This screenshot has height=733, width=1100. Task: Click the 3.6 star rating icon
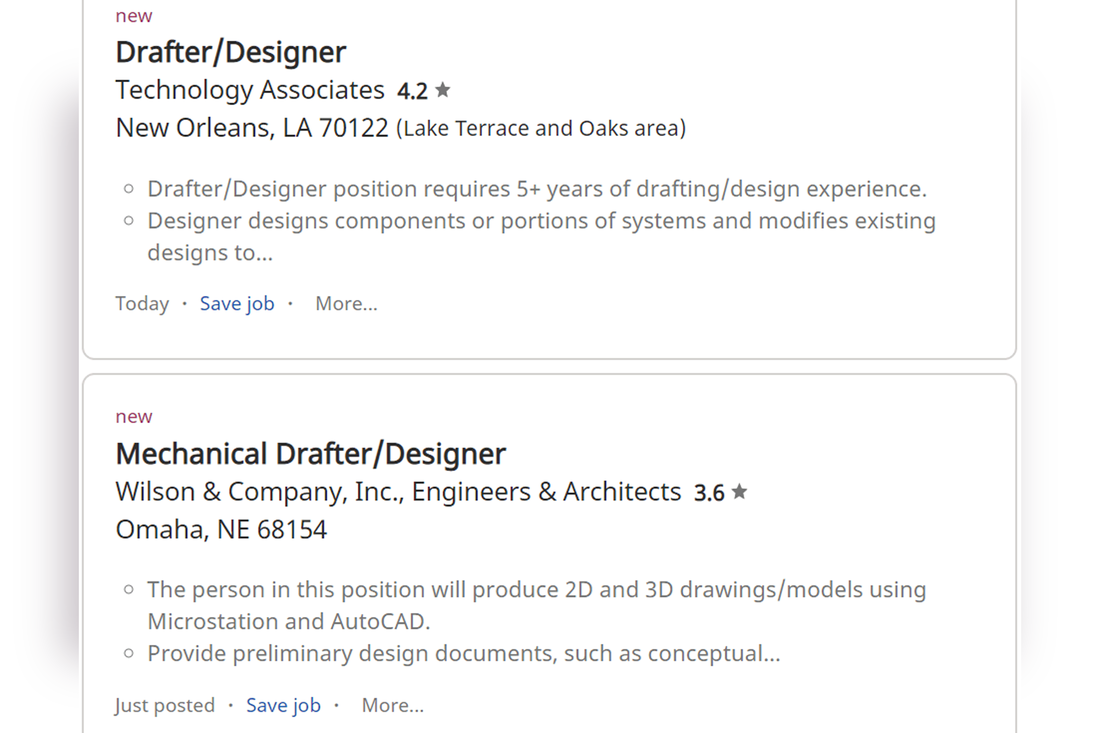click(x=739, y=492)
